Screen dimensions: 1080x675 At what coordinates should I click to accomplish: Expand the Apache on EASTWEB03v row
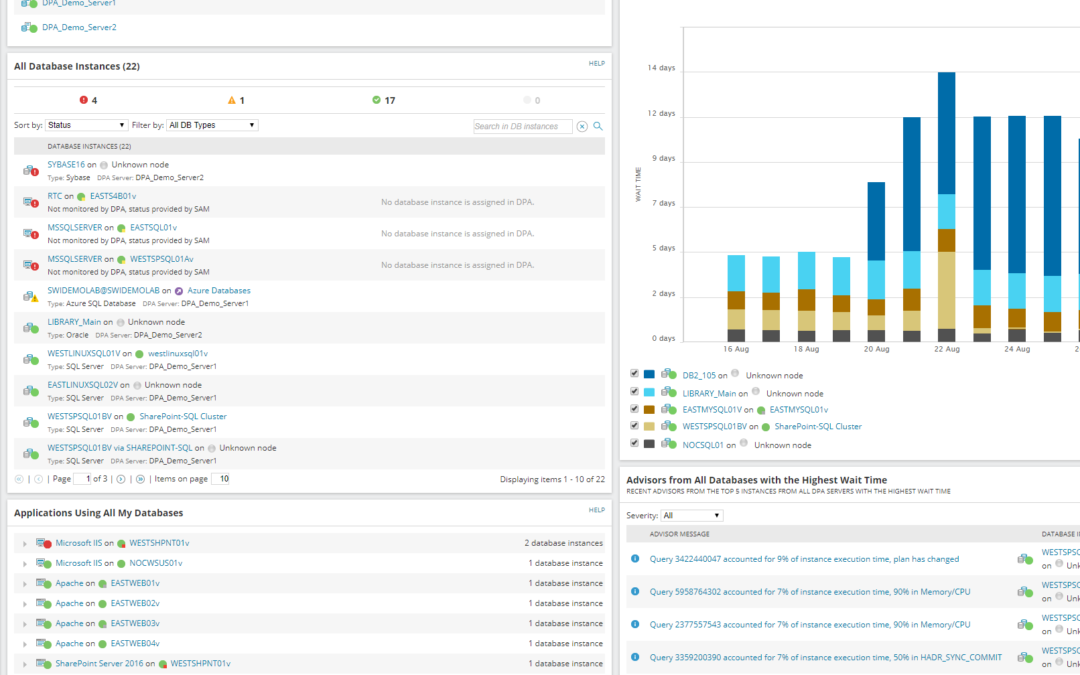point(25,624)
